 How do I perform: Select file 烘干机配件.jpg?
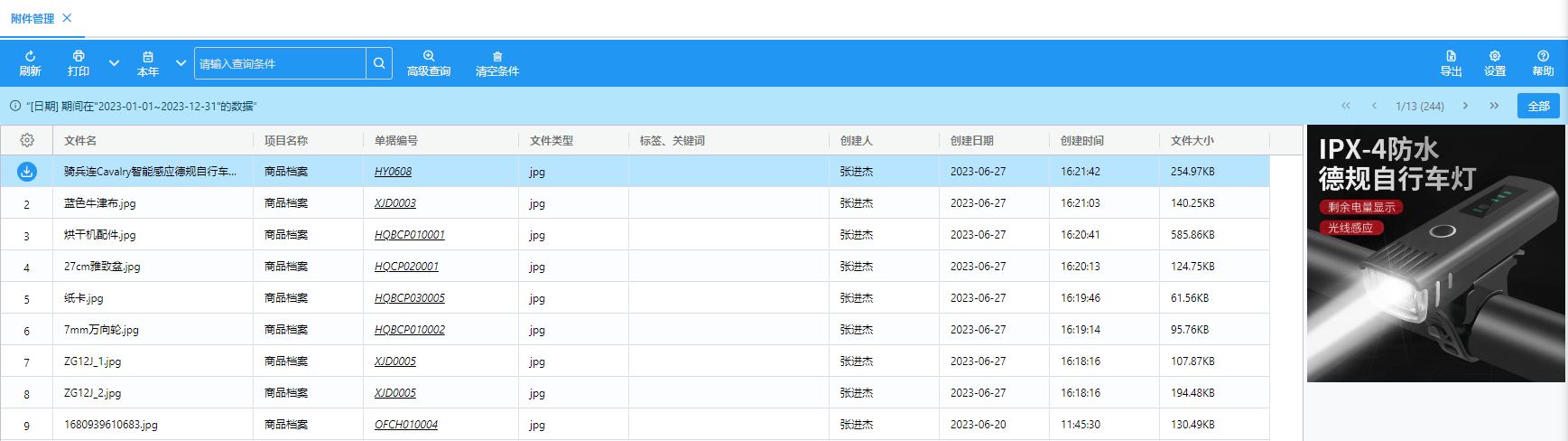[x=100, y=235]
